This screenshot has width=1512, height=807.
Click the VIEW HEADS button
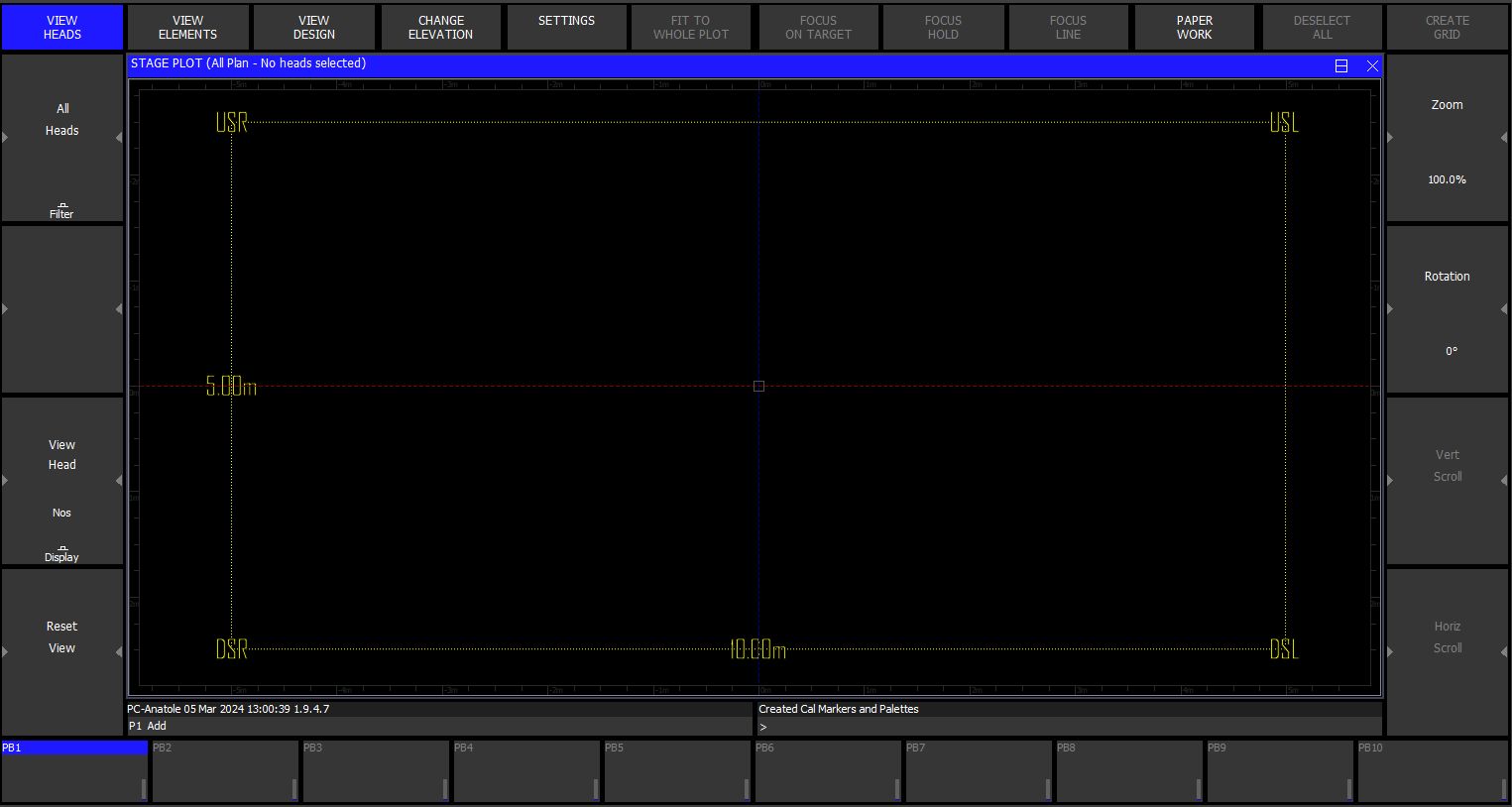point(62,28)
